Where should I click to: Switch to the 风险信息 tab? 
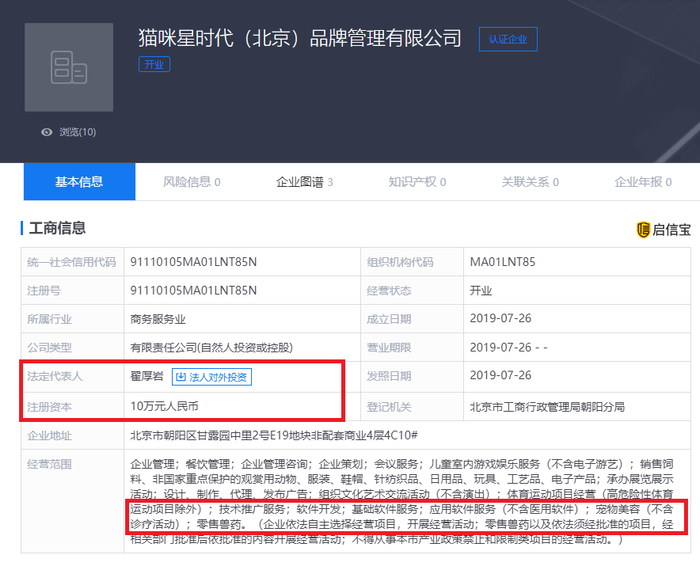192,182
